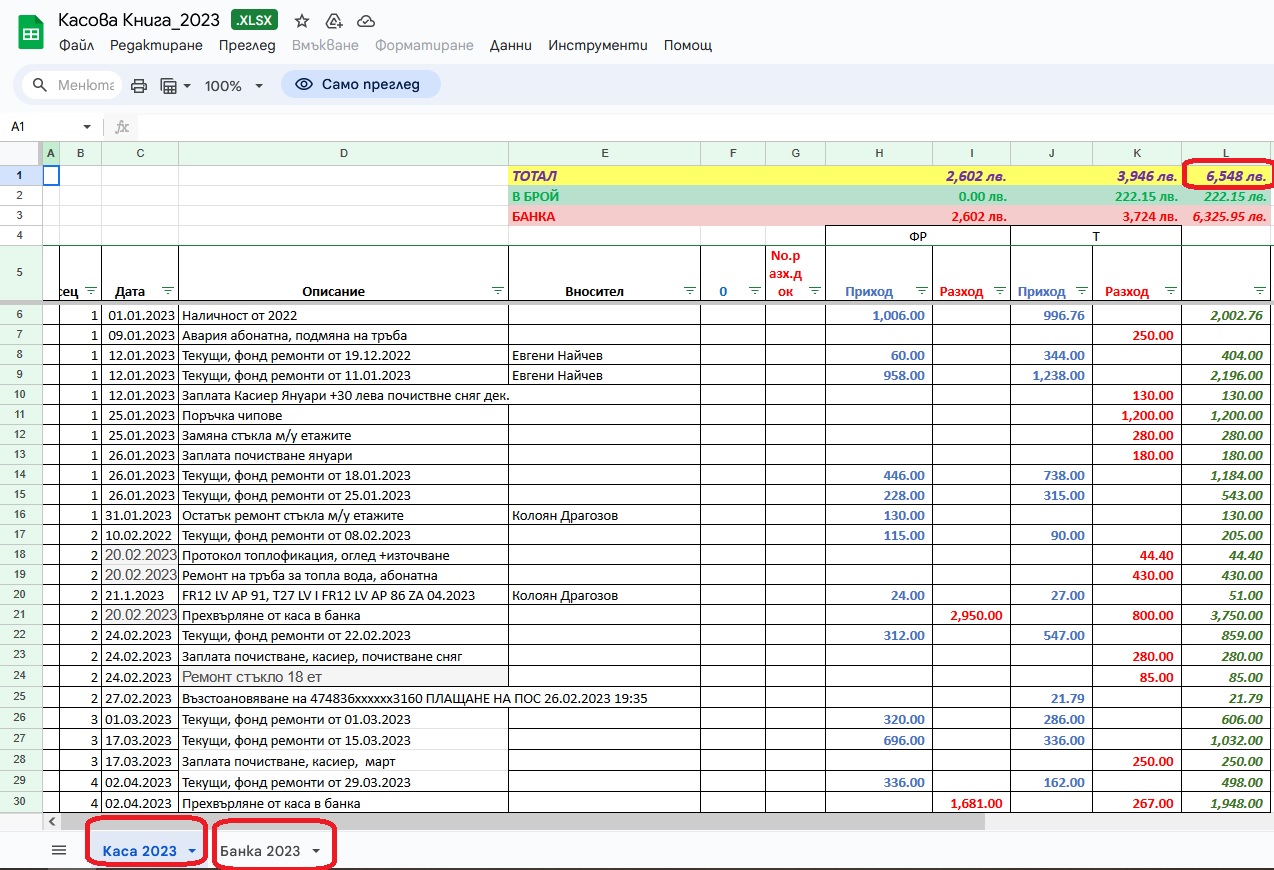This screenshot has height=870, width=1274.
Task: Click Колоян Драгозов in row 16
Action: click(x=604, y=515)
